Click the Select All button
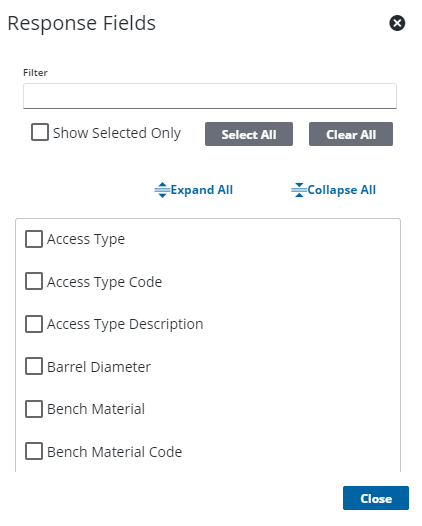The image size is (422, 526). (249, 134)
